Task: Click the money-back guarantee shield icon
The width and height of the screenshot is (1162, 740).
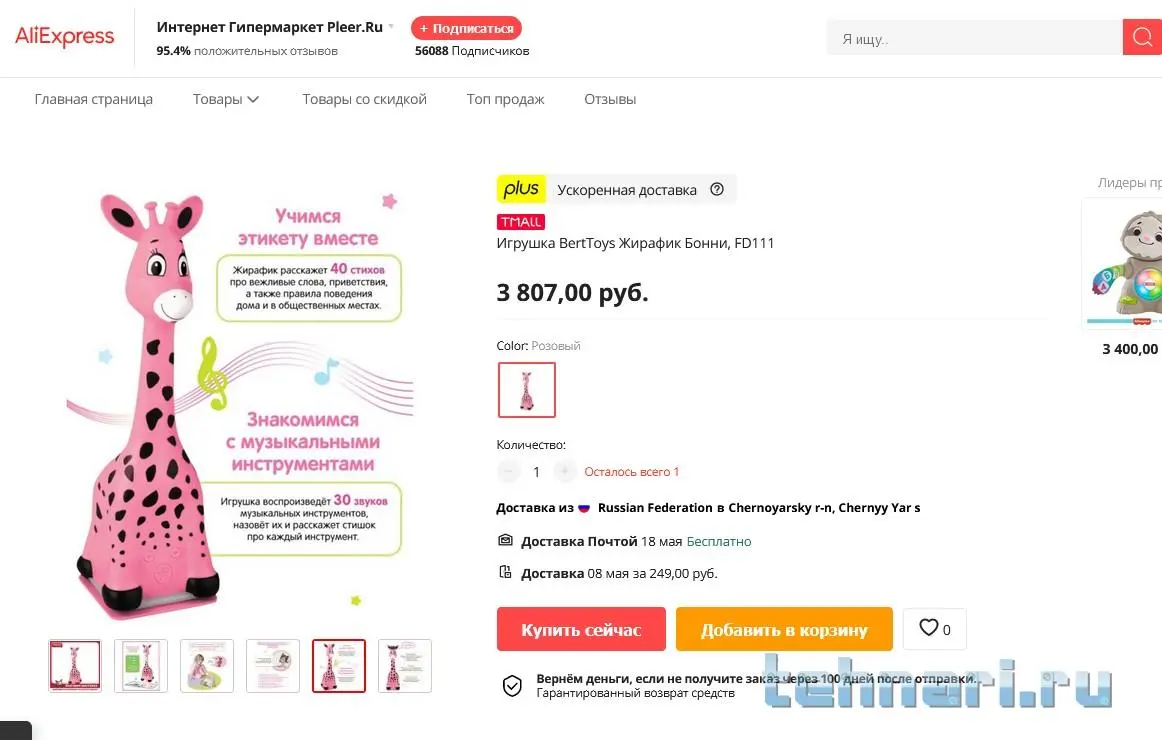Action: (x=511, y=685)
